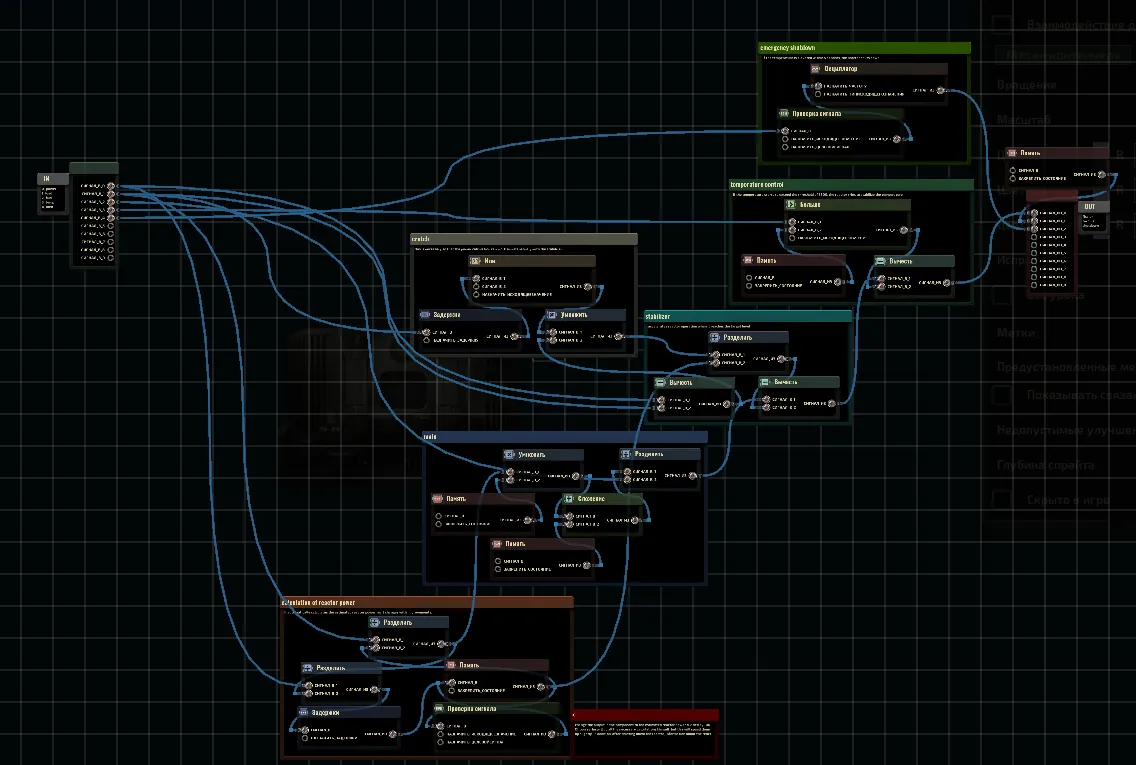Select the emergency shutdown group header
The width and height of the screenshot is (1136, 765).
(864, 48)
